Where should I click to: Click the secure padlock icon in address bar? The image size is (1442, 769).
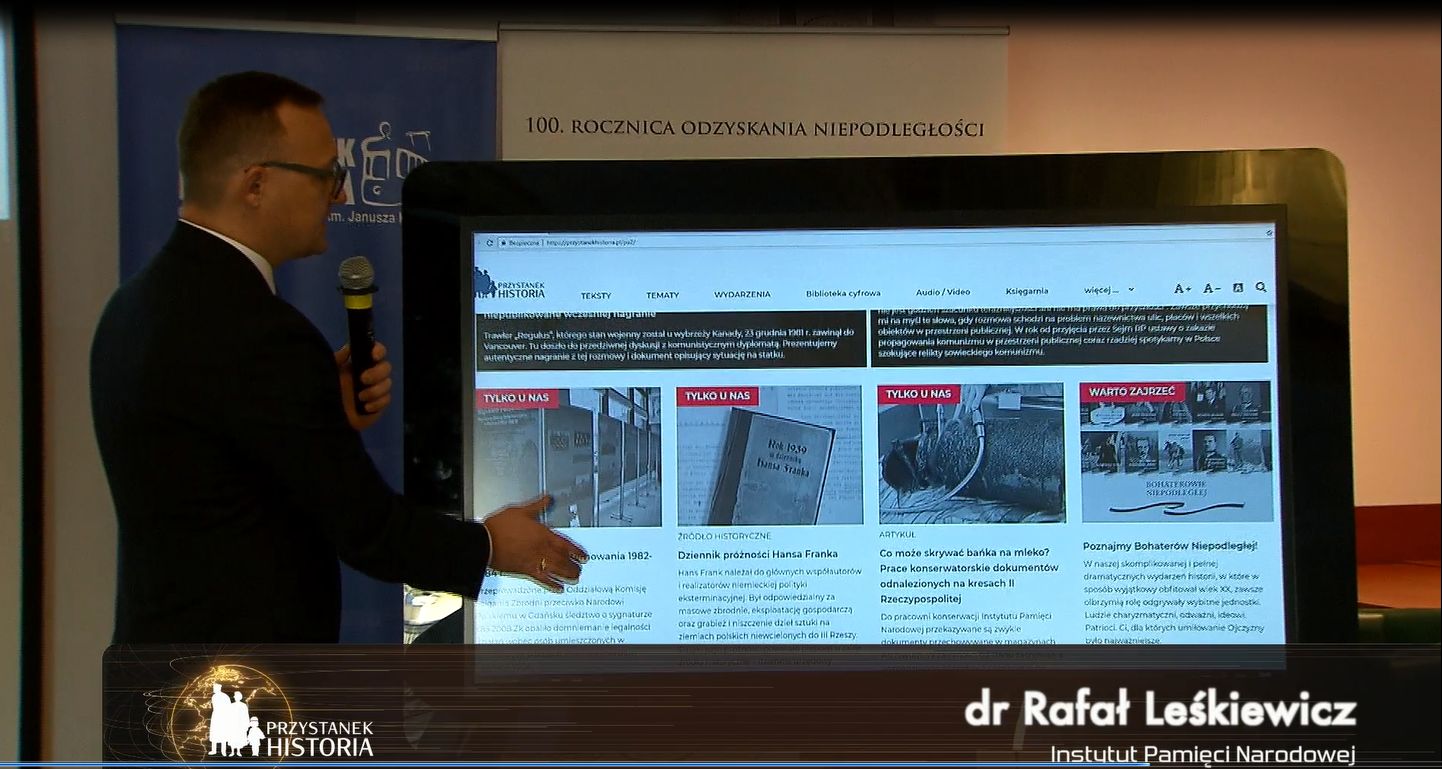(x=502, y=242)
